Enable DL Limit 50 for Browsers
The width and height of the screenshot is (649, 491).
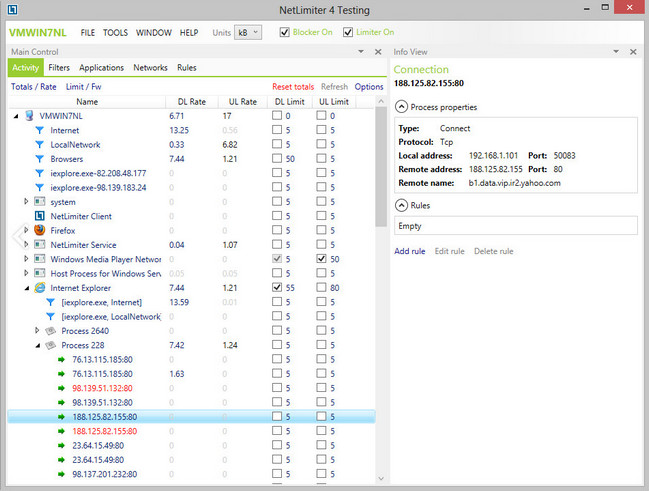tap(277, 158)
